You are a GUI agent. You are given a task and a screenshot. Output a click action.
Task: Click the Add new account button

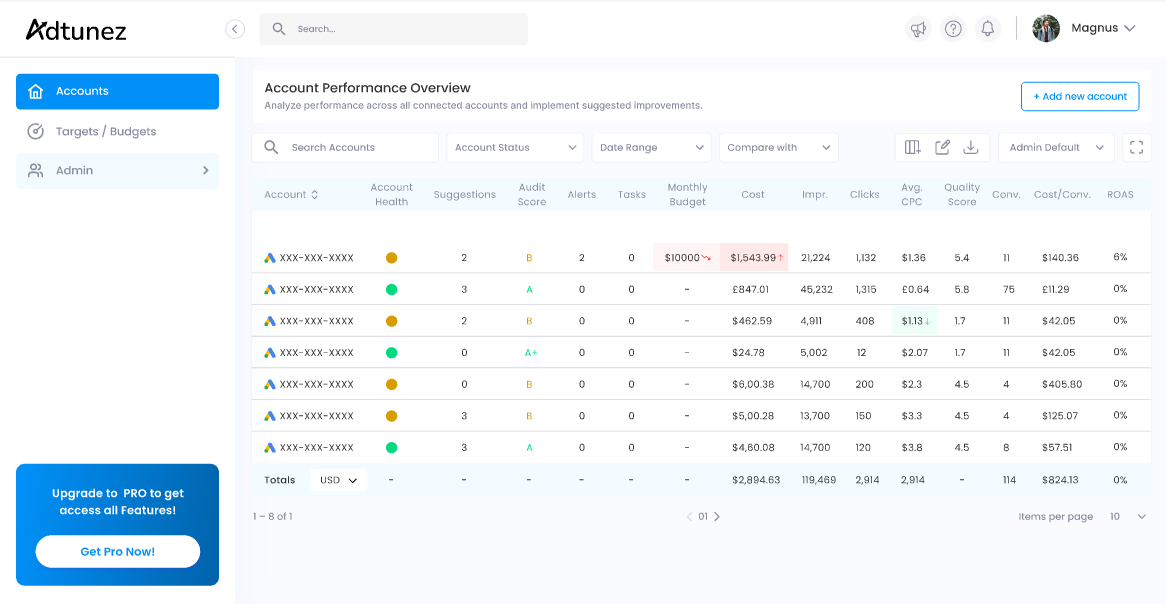coord(1079,97)
